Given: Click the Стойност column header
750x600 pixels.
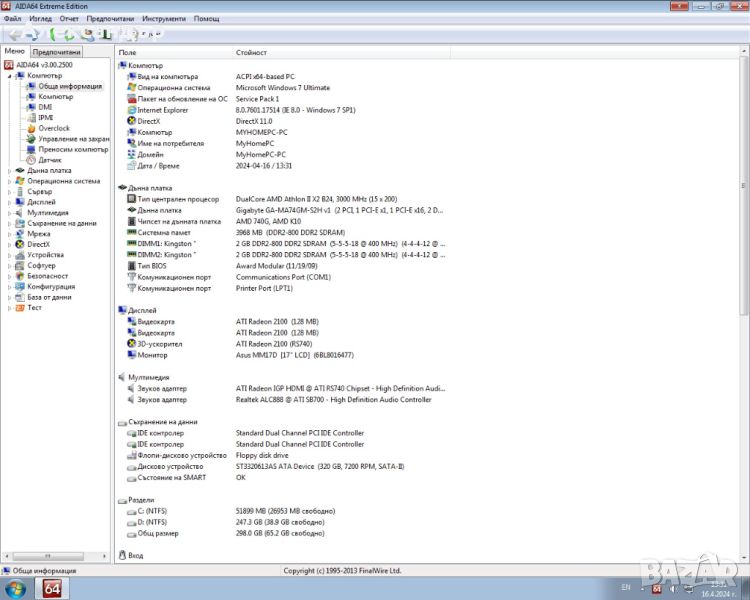Looking at the screenshot, I should point(251,52).
